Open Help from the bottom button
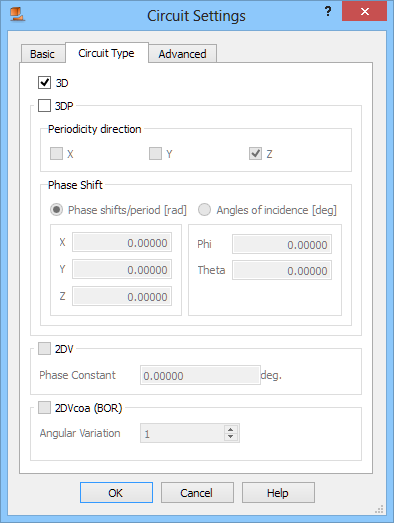394x523 pixels. [x=278, y=492]
